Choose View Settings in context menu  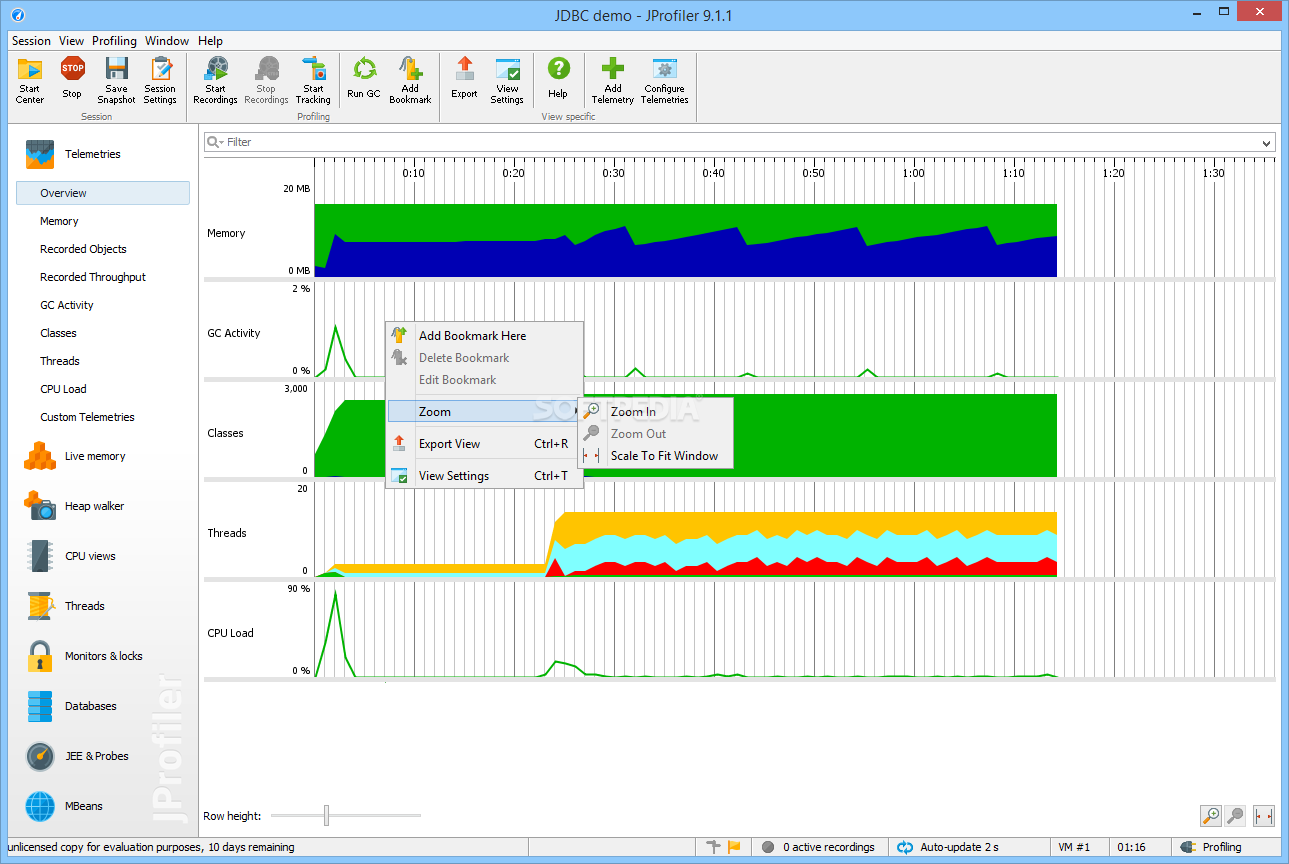tap(484, 476)
